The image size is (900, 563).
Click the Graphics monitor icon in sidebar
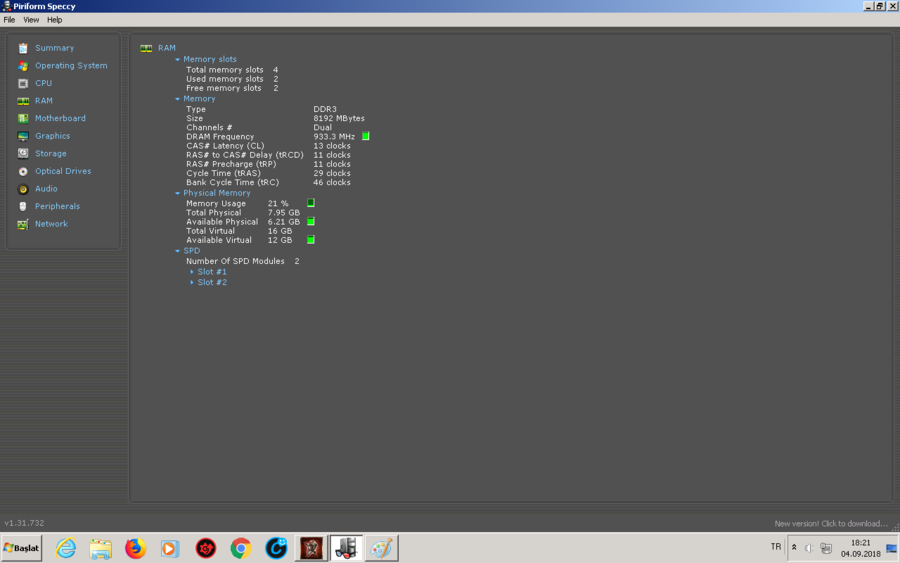pyautogui.click(x=23, y=136)
